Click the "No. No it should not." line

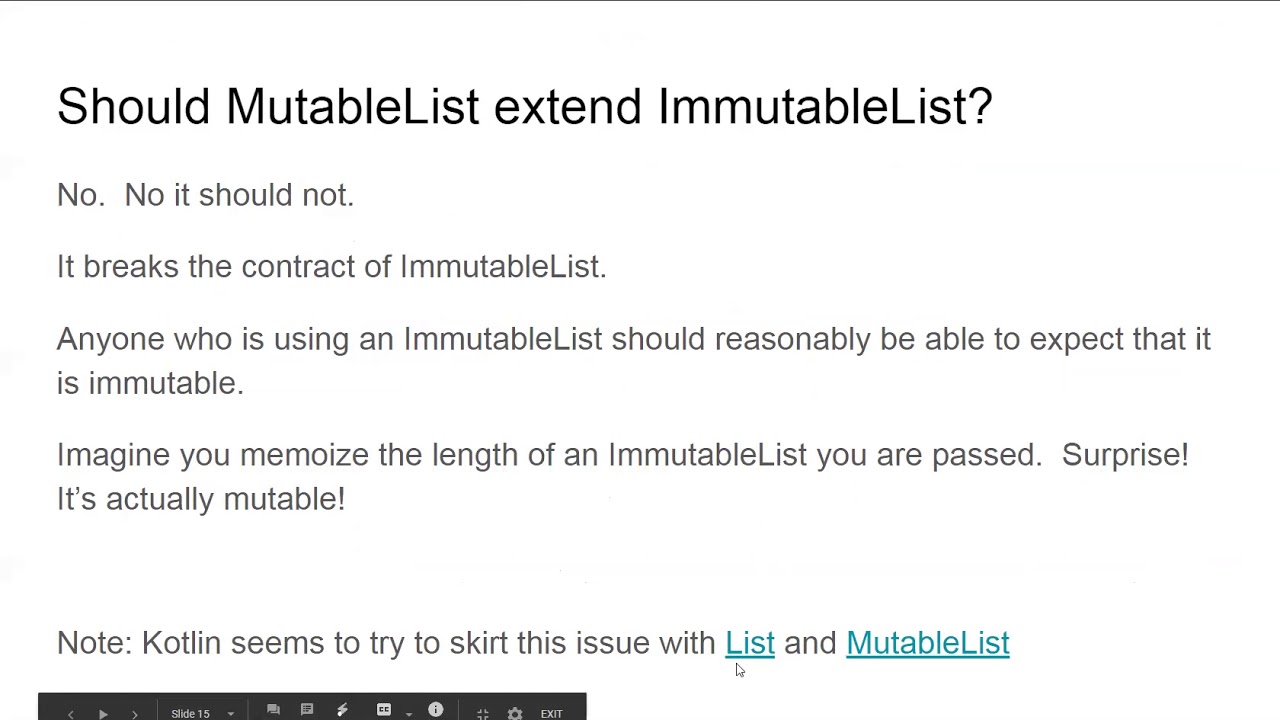pyautogui.click(x=205, y=195)
